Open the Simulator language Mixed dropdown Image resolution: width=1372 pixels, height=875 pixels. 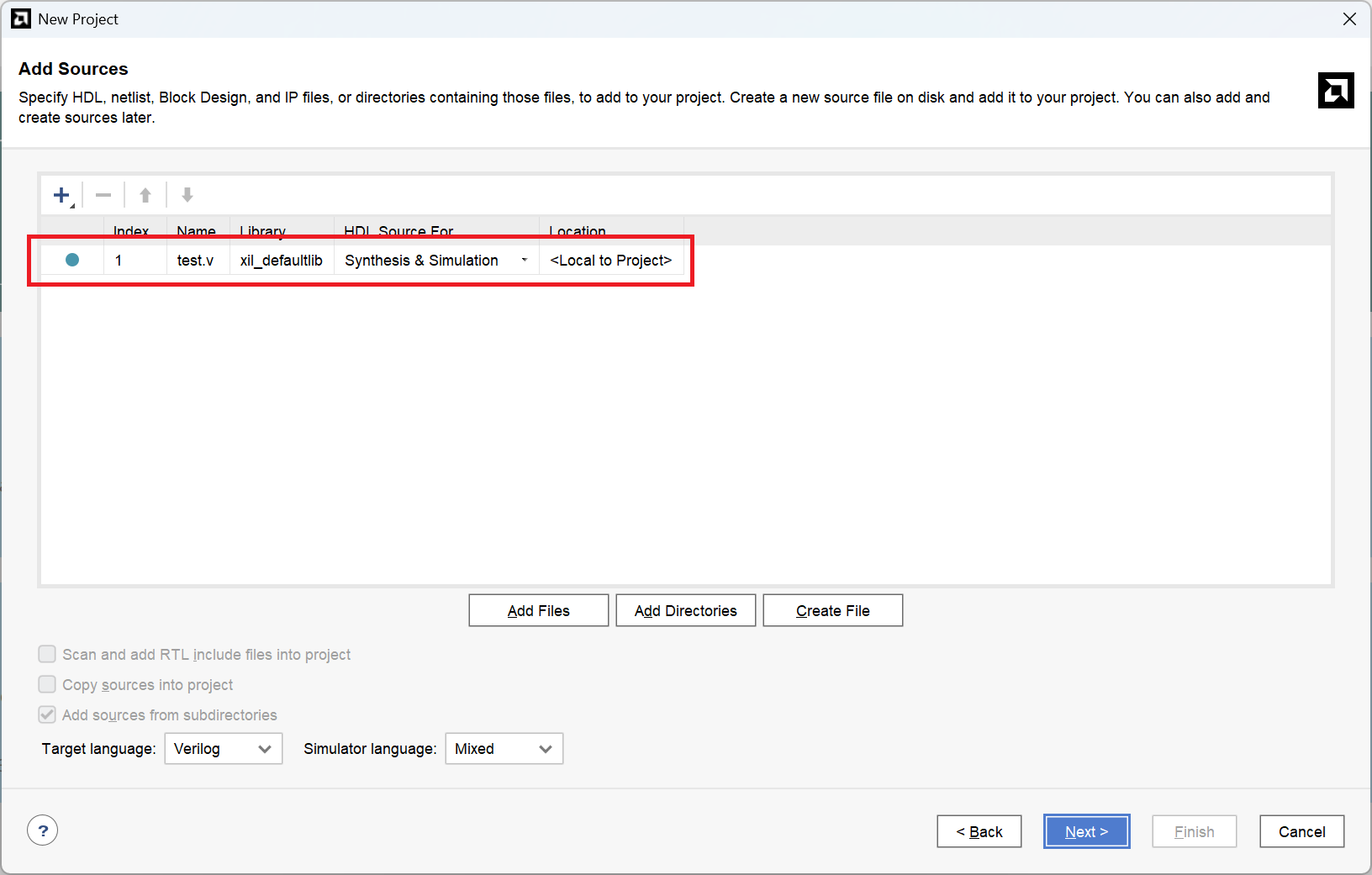[x=504, y=748]
